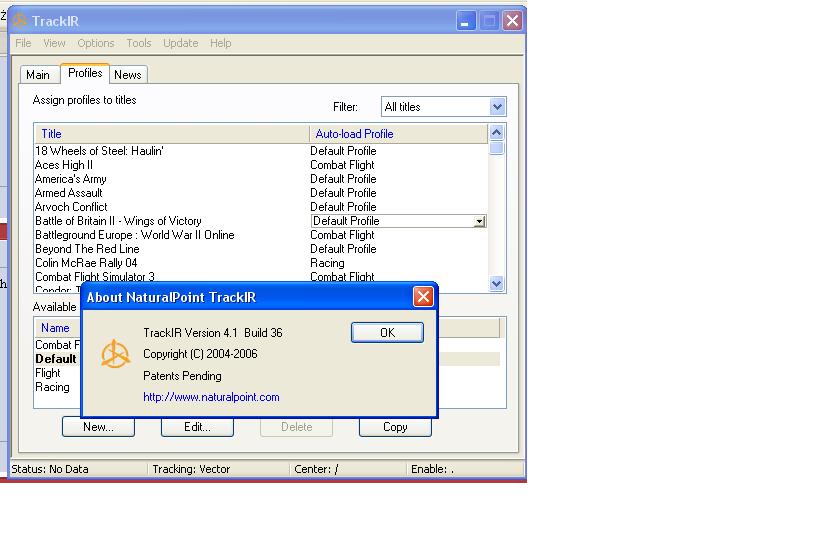Image resolution: width=814 pixels, height=545 pixels.
Task: Select Combat F profile in available list
Action: (58, 345)
